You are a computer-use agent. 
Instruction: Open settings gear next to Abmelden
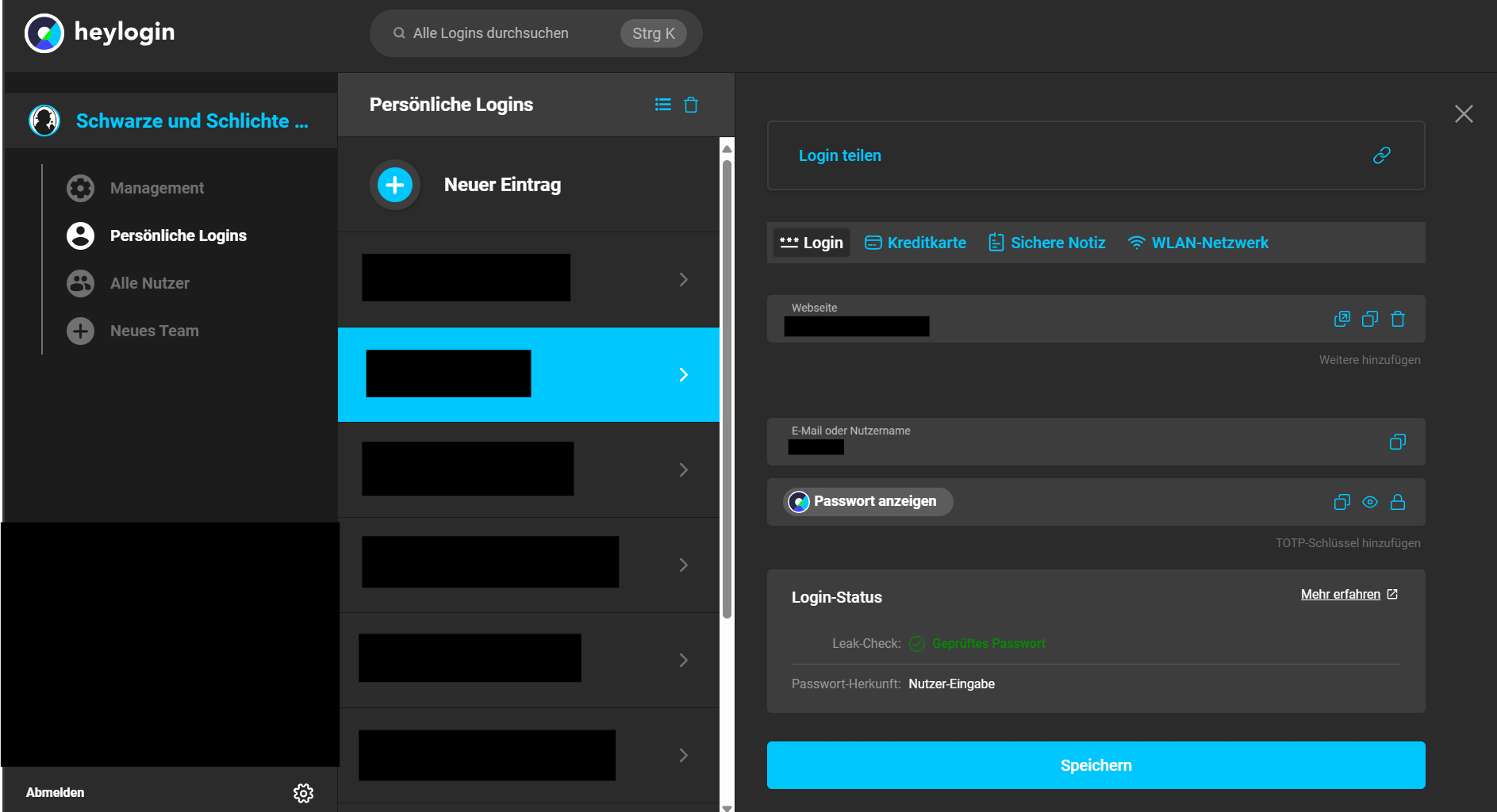303,793
